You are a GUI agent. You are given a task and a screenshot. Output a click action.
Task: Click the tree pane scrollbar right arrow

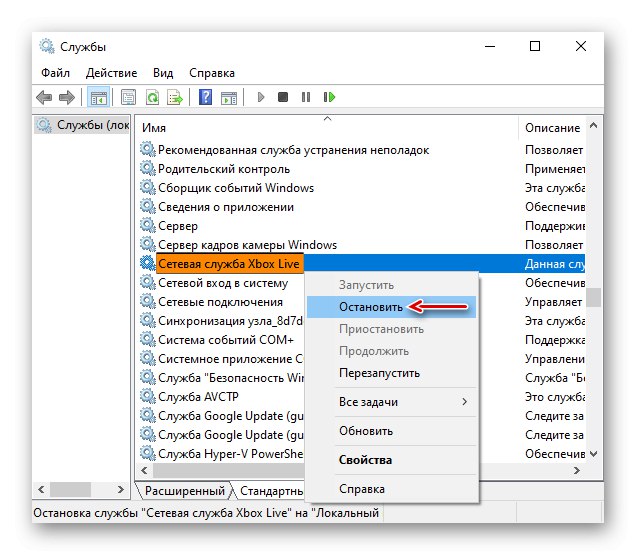(x=120, y=489)
